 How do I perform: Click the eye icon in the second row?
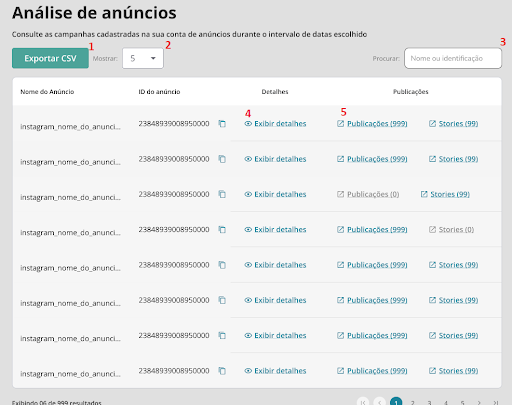point(248,159)
